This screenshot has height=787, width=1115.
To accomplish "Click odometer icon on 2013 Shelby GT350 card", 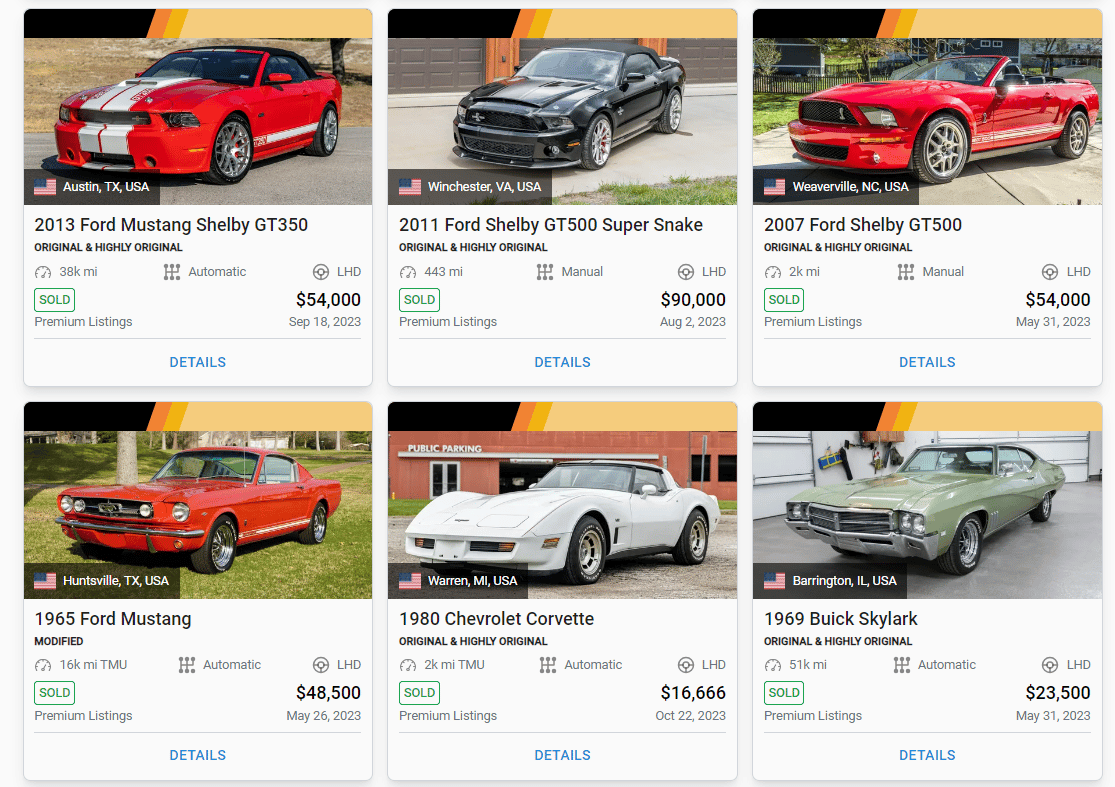I will pos(43,272).
